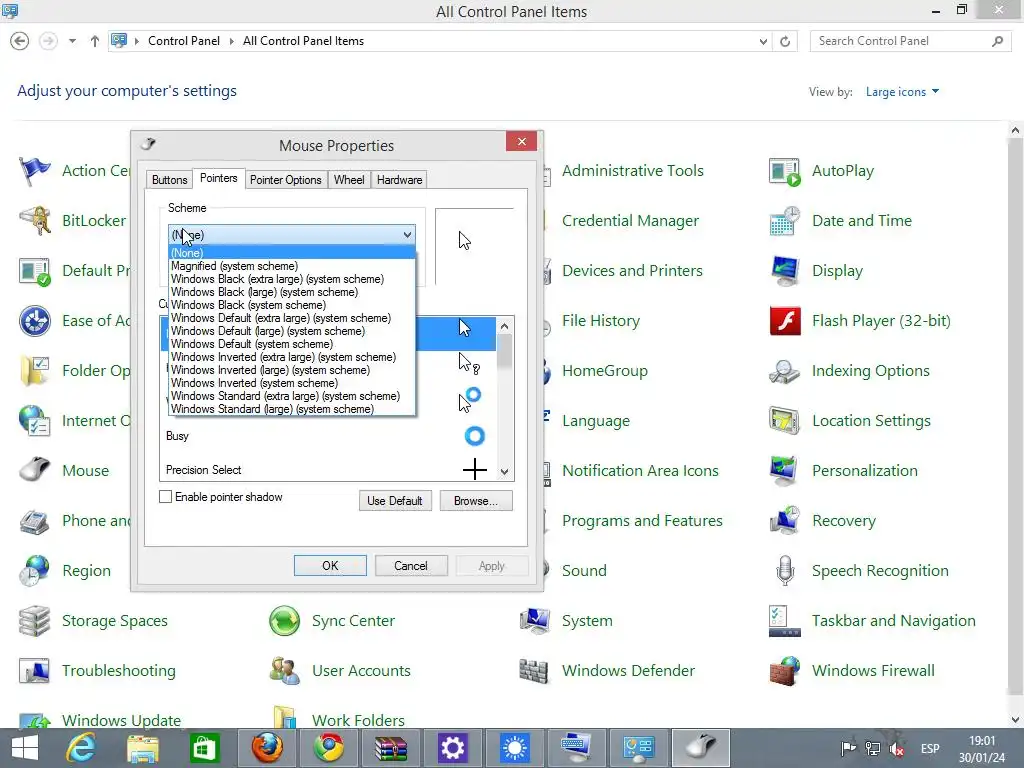Open the Troubleshooting icon
1024x768 pixels.
tap(35, 671)
